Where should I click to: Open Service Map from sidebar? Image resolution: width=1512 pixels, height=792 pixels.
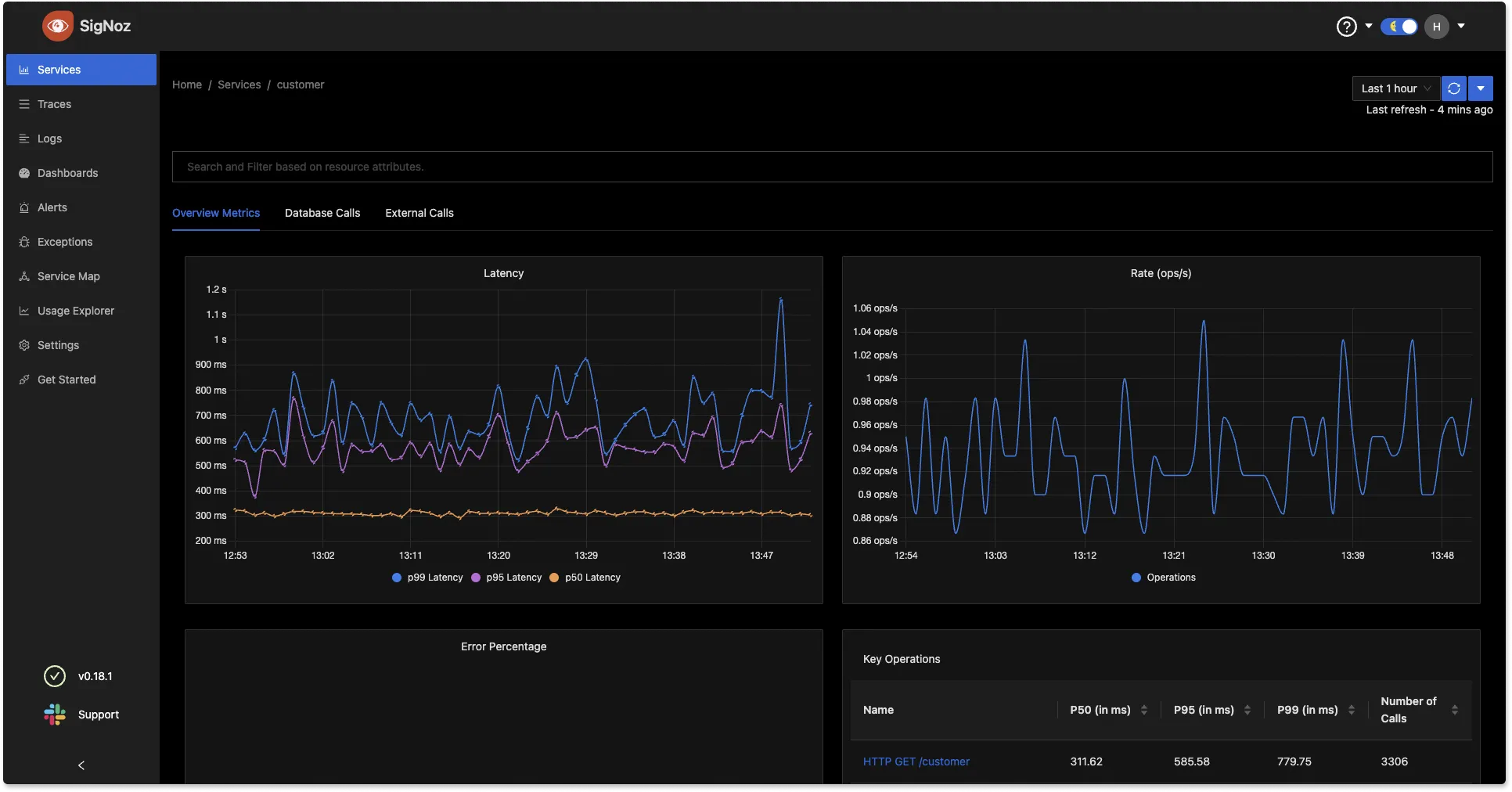pyautogui.click(x=68, y=276)
